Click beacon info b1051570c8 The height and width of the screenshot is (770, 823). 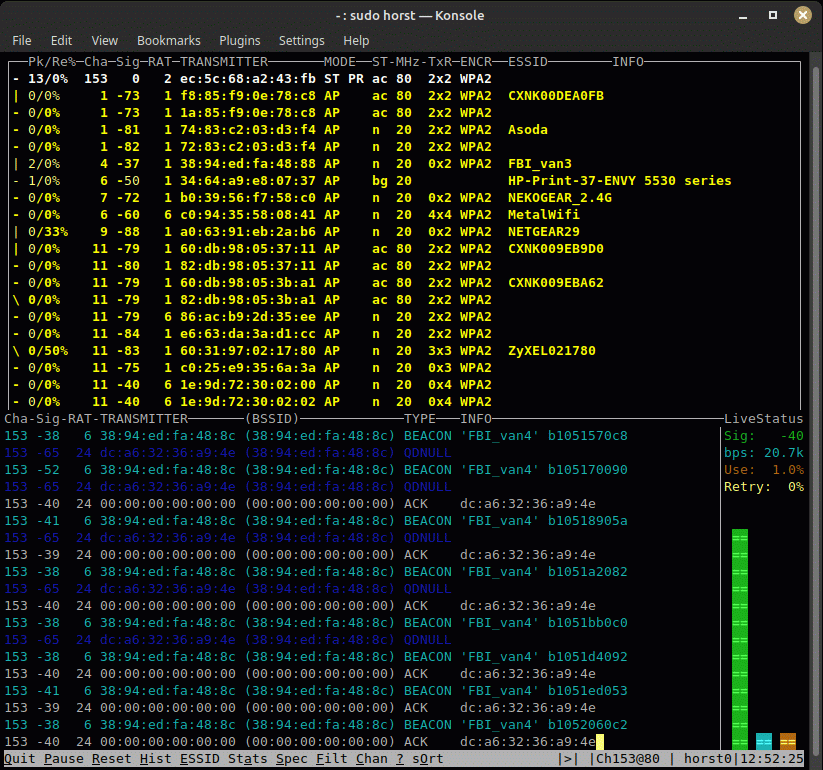click(x=588, y=436)
